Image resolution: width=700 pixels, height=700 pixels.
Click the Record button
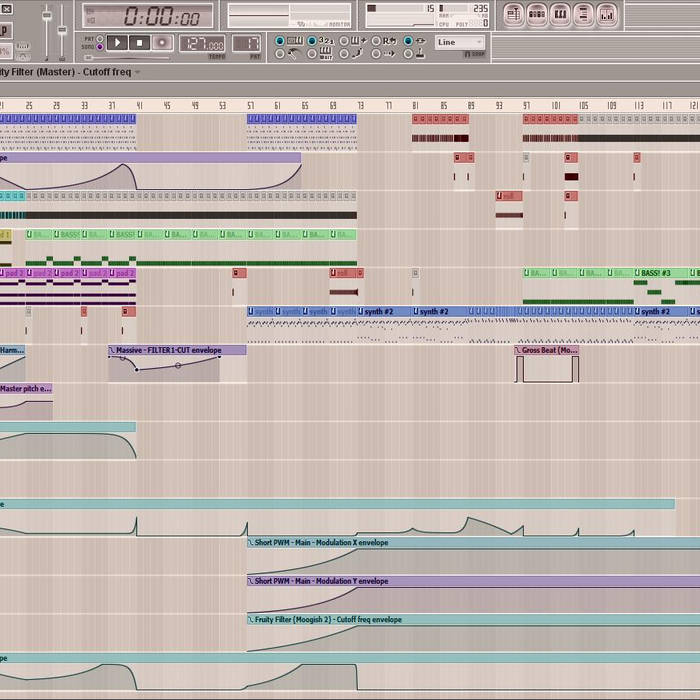[163, 43]
